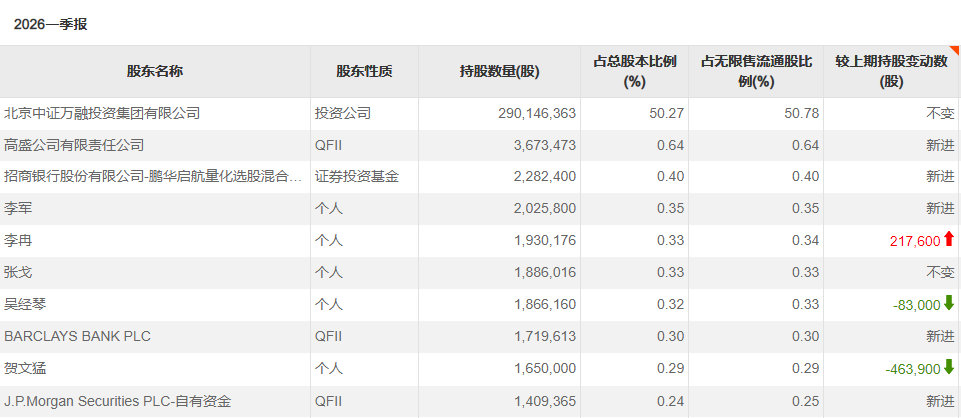Click shareholder name 吴经琴
This screenshot has width=961, height=418.
click(x=26, y=305)
